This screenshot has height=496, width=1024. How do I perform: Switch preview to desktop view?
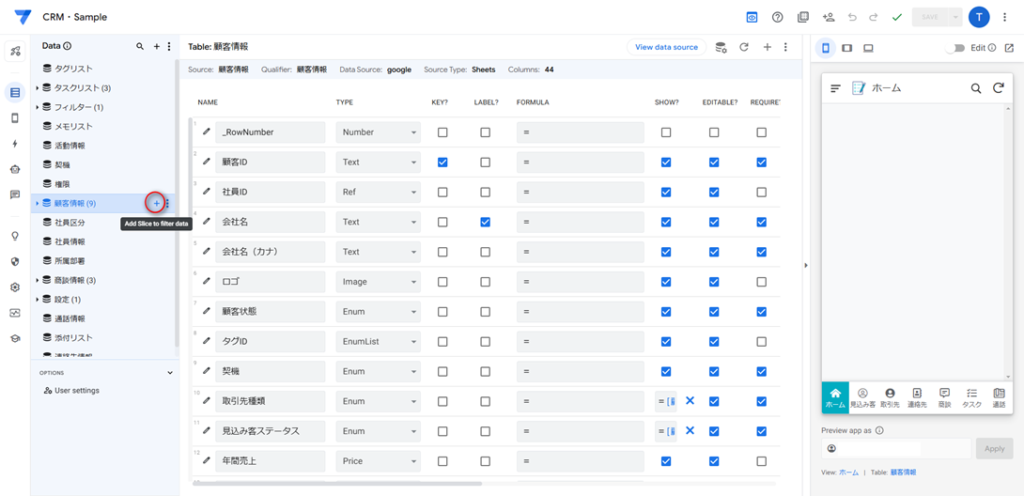868,48
